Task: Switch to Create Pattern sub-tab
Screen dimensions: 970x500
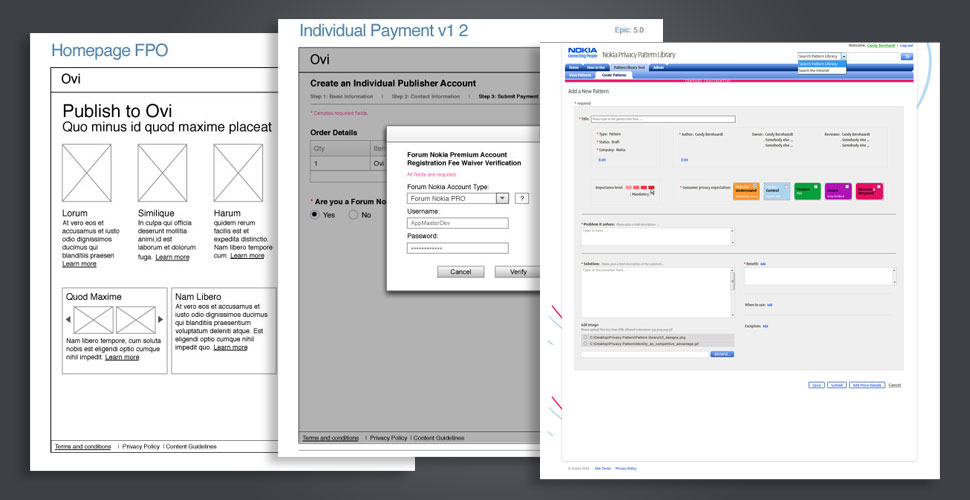Action: point(614,75)
